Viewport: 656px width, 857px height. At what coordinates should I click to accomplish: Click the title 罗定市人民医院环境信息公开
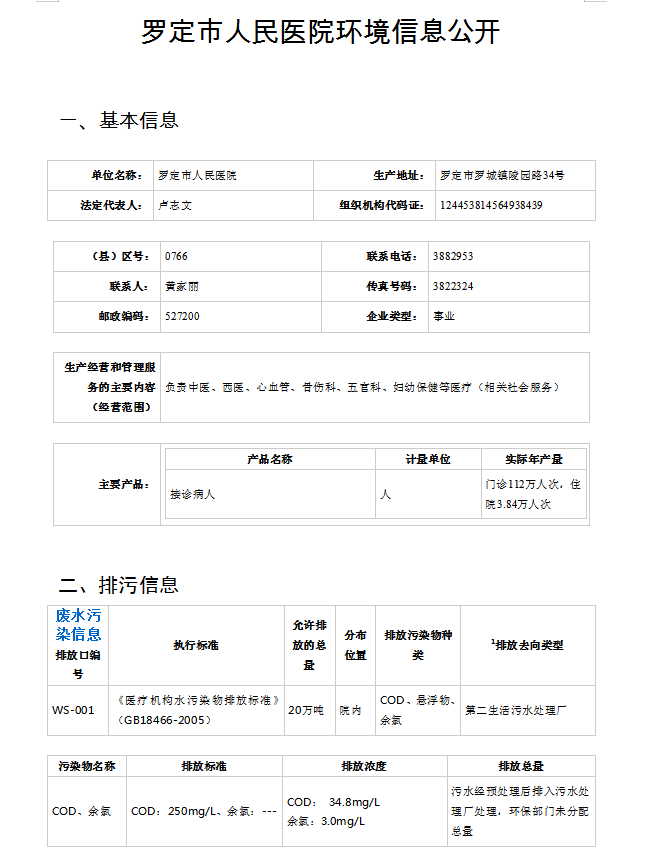click(x=321, y=31)
